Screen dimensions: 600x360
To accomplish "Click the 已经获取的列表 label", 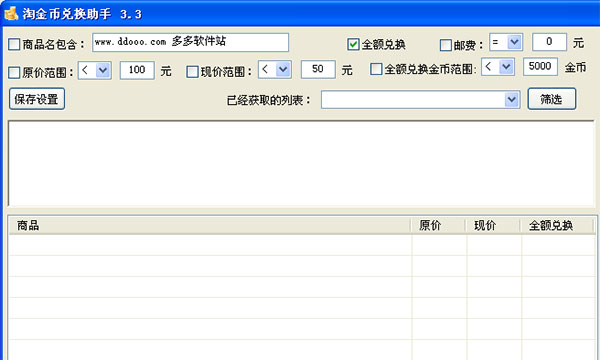I will 269,100.
